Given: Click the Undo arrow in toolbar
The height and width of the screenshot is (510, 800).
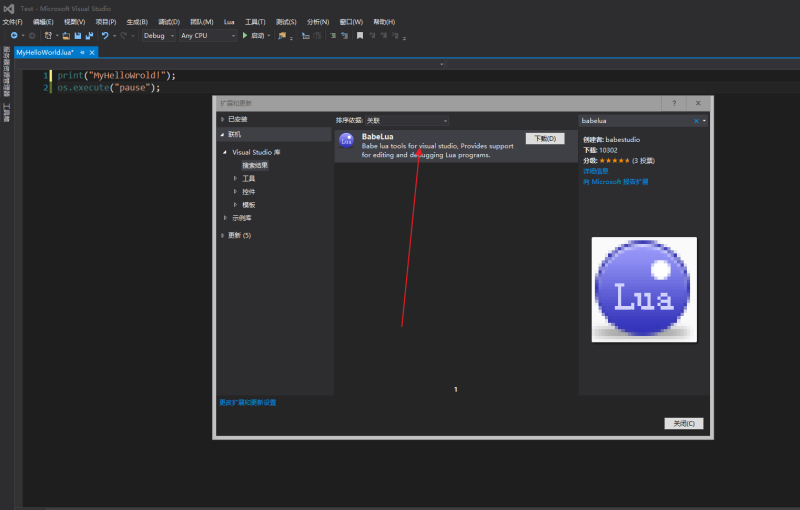Looking at the screenshot, I should tap(105, 35).
